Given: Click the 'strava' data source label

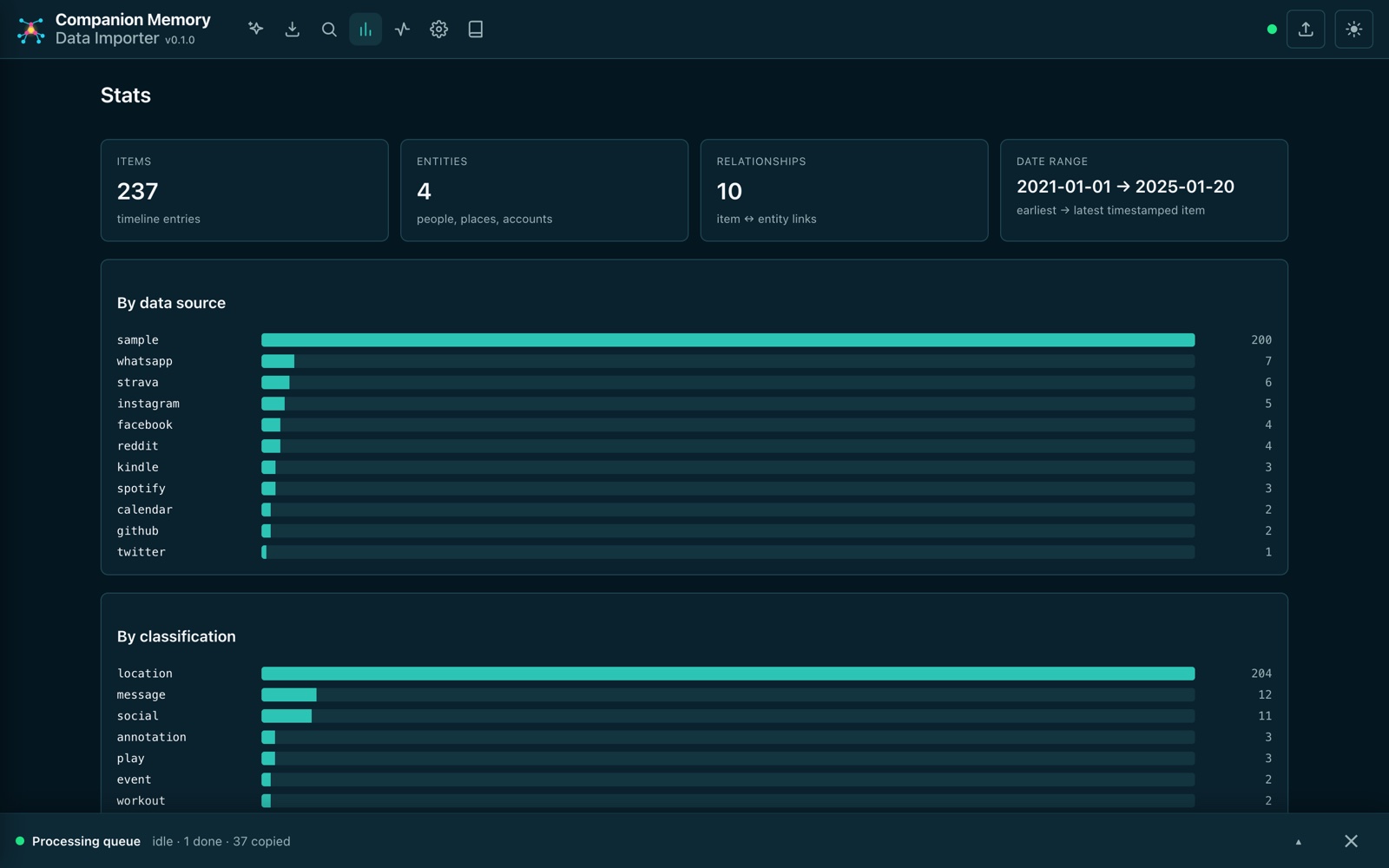Looking at the screenshot, I should coord(138,383).
